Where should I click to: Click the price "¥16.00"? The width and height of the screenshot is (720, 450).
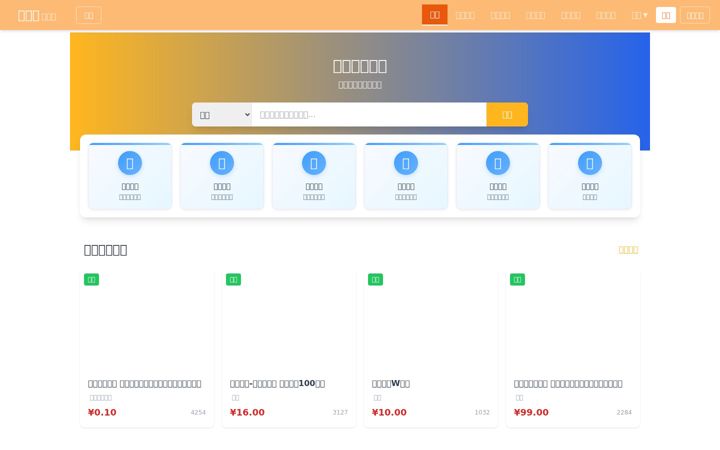247,412
